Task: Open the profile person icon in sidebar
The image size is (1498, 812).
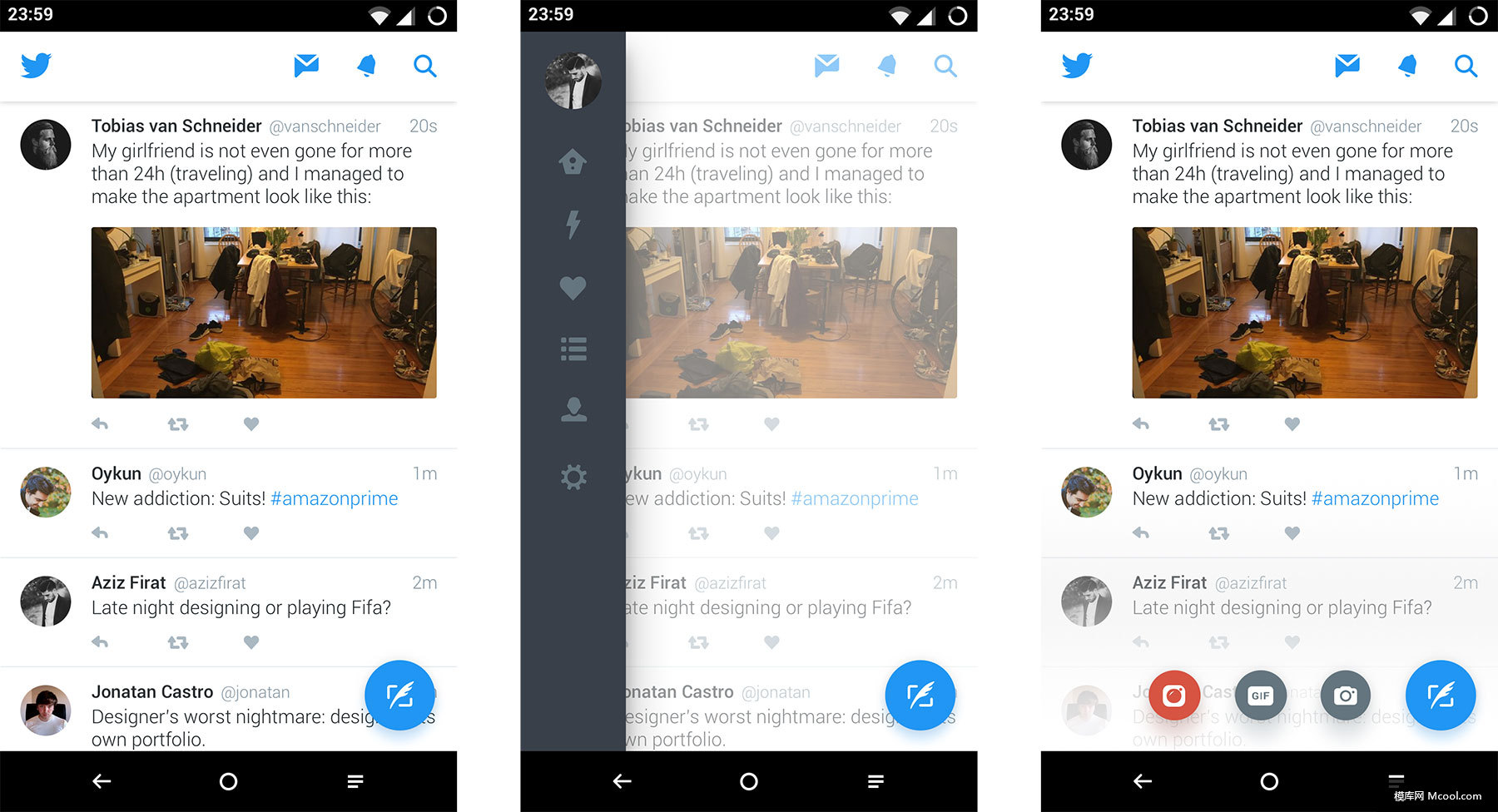Action: tap(573, 409)
